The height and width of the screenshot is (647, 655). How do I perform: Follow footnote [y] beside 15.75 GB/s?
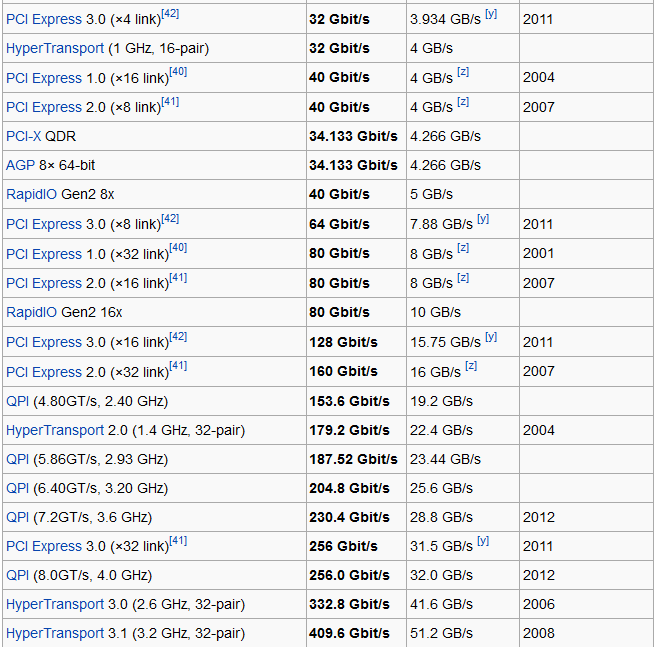pyautogui.click(x=491, y=337)
